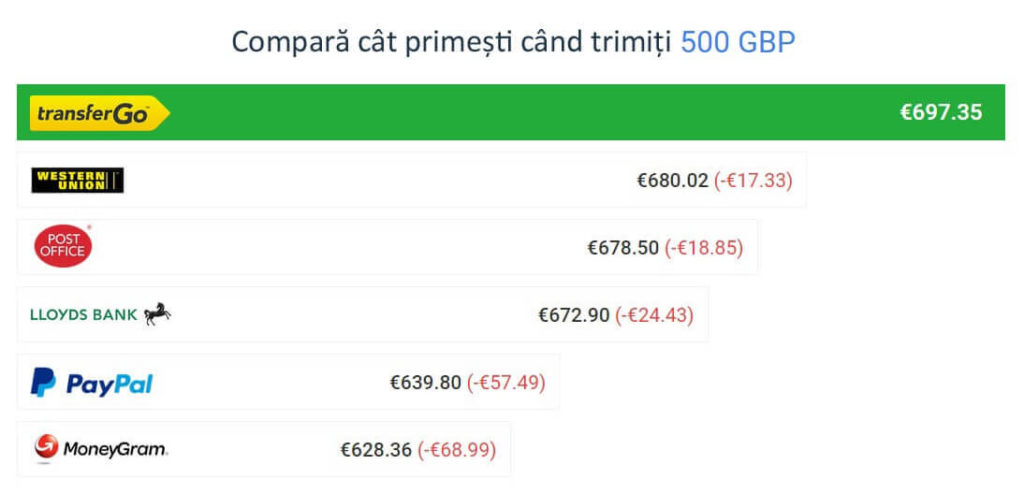This screenshot has height=494, width=1024.
Task: Click the PayPal wordmark
Action: click(x=110, y=384)
